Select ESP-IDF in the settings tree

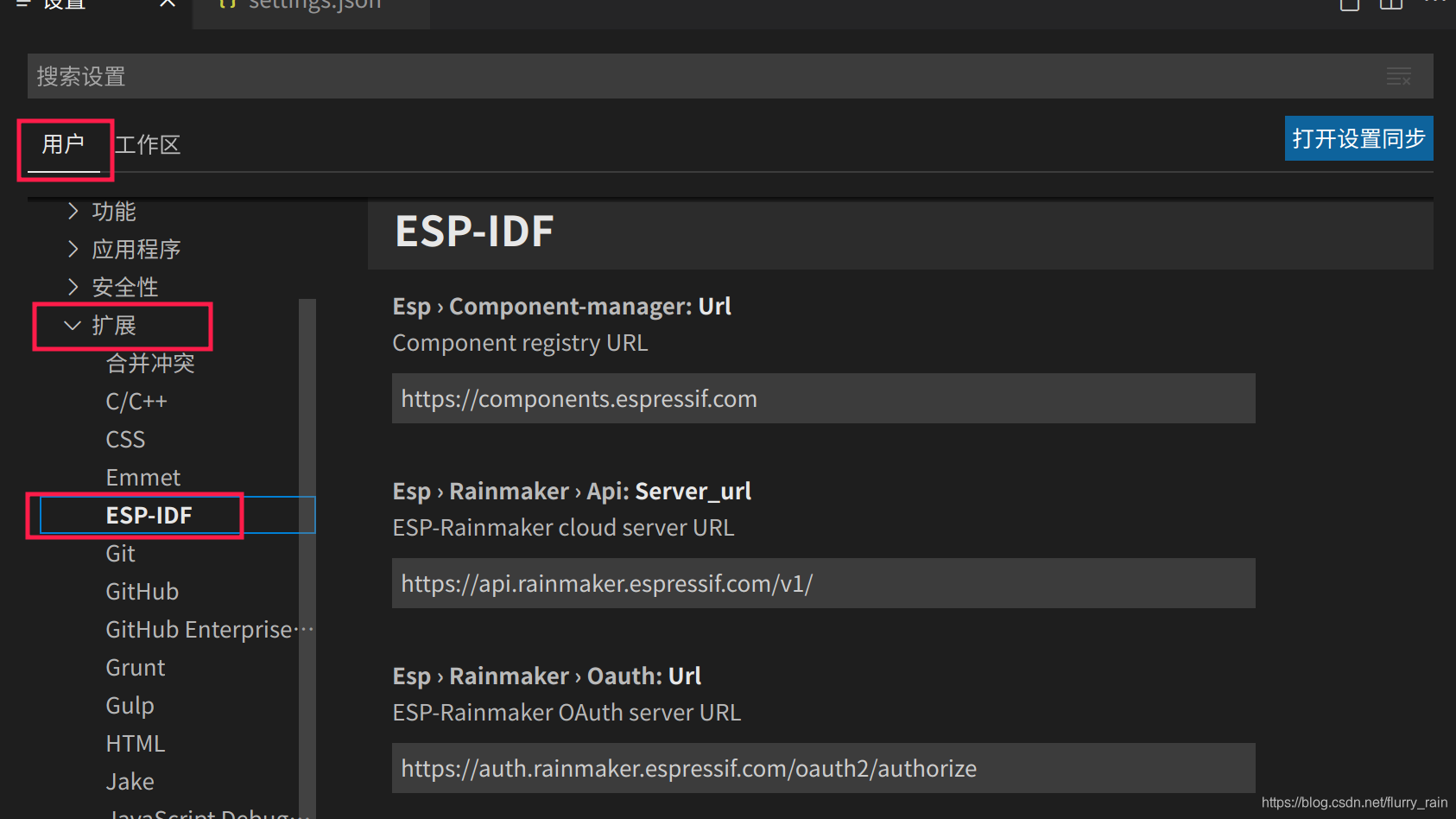177,516
